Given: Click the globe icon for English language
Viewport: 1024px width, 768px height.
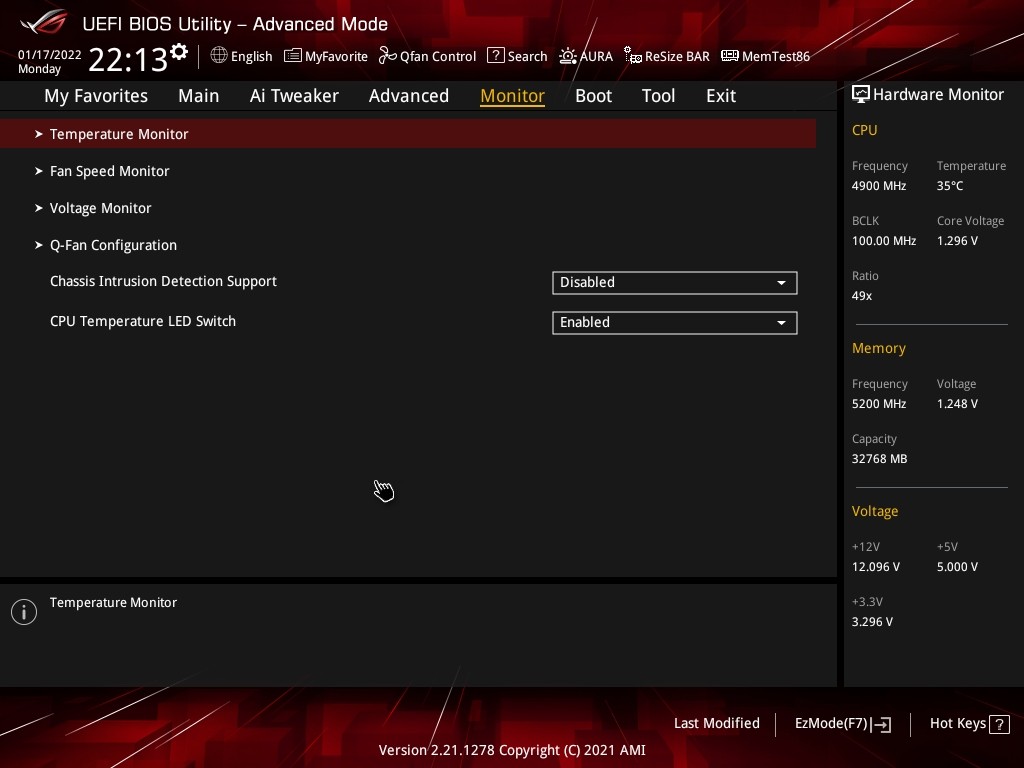Looking at the screenshot, I should pos(219,56).
